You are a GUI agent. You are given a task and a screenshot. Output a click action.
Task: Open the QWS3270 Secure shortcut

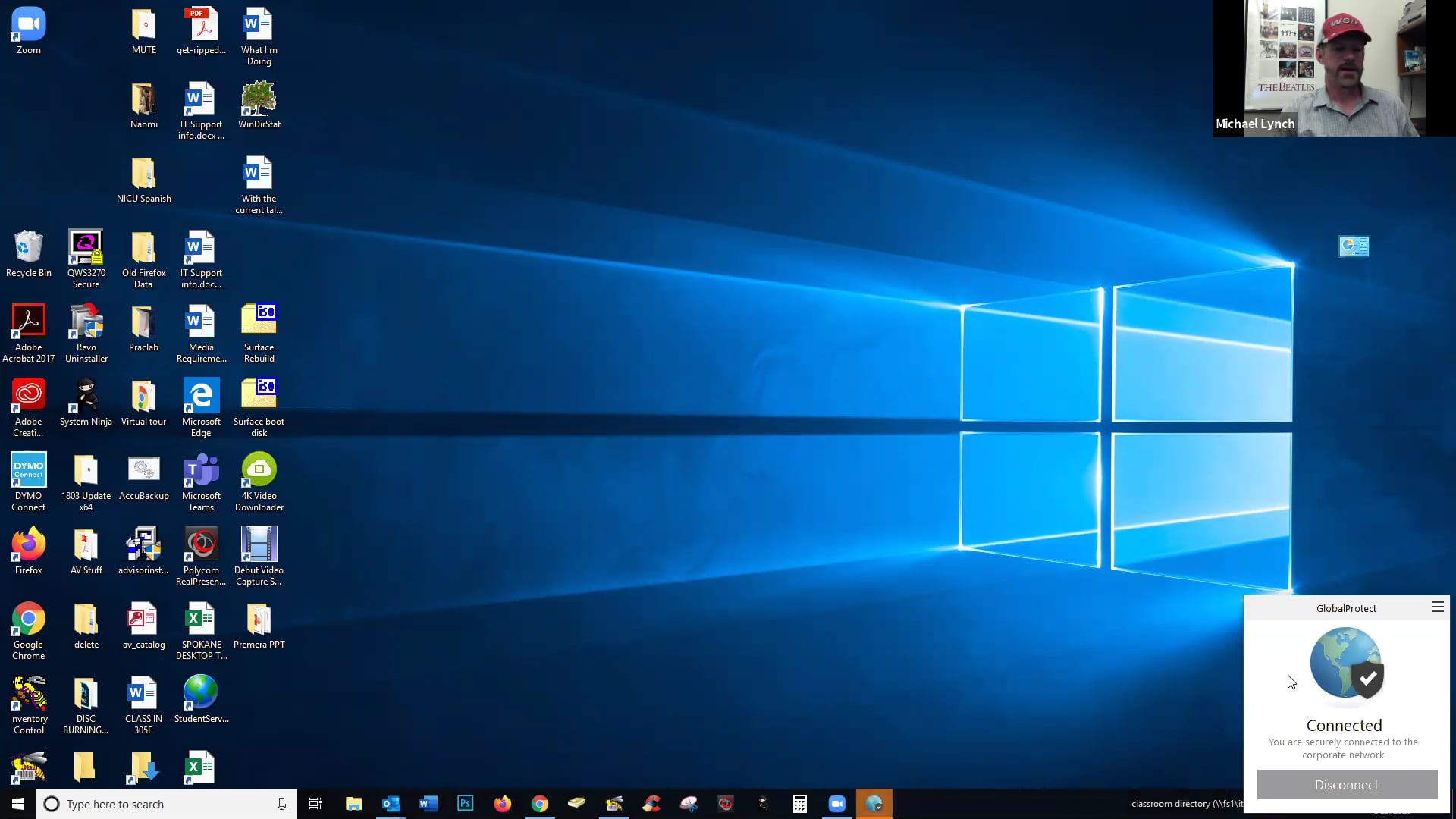click(86, 259)
